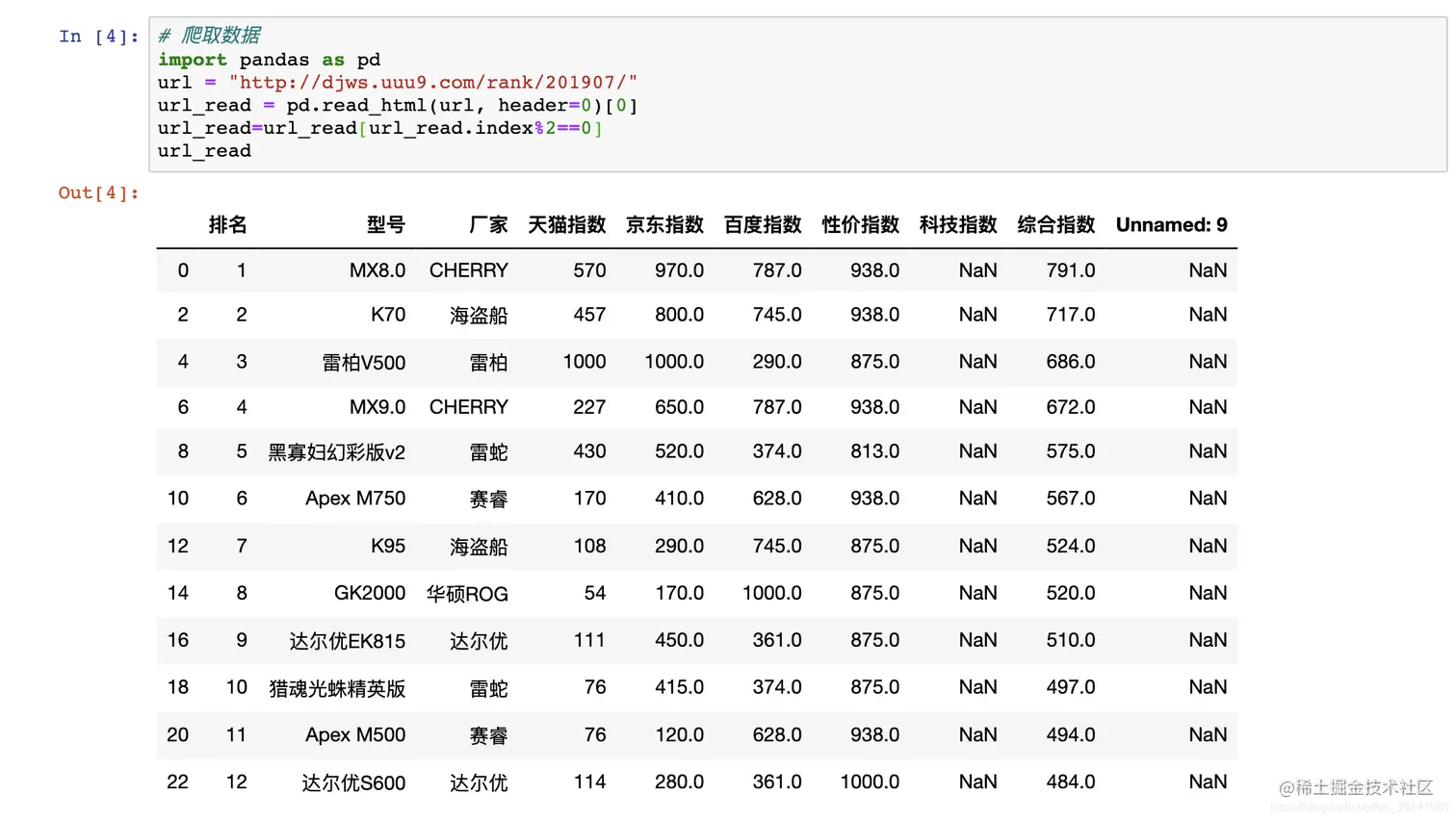Viewport: 1456px width, 820px height.
Task: Click the 赛睿 maker cell in Apex M750 row
Action: coord(488,499)
